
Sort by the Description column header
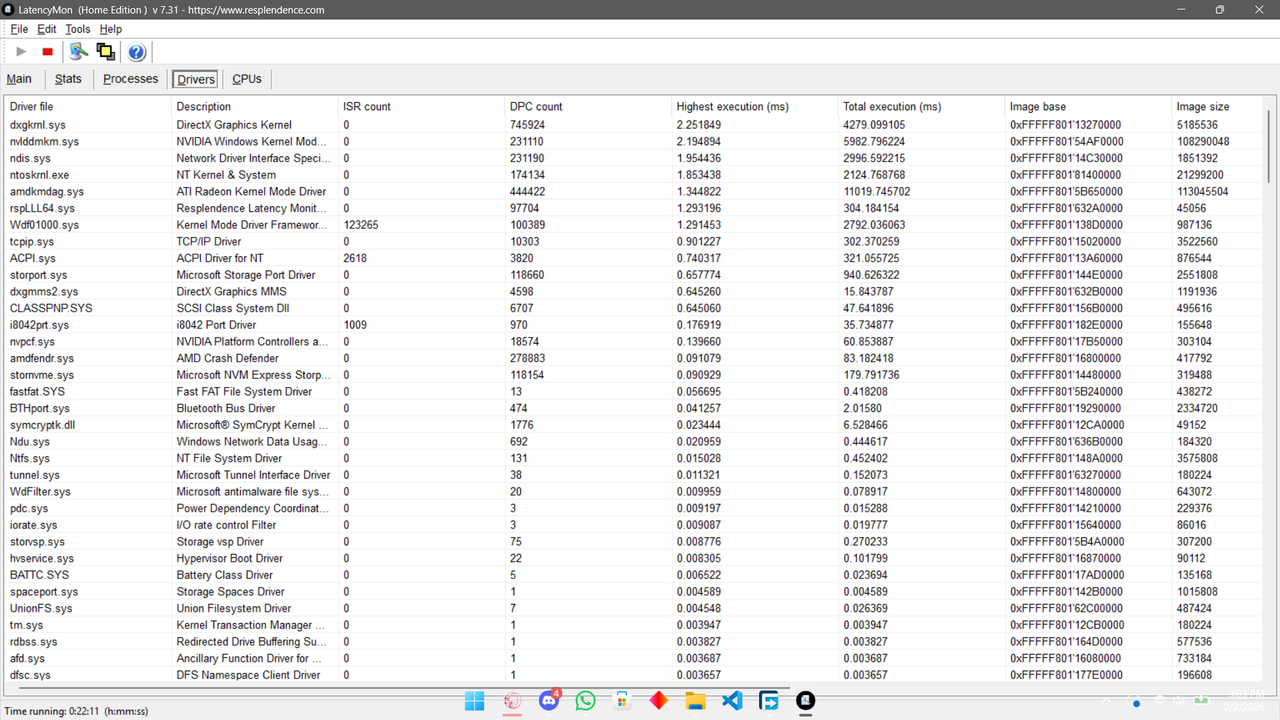coord(254,106)
